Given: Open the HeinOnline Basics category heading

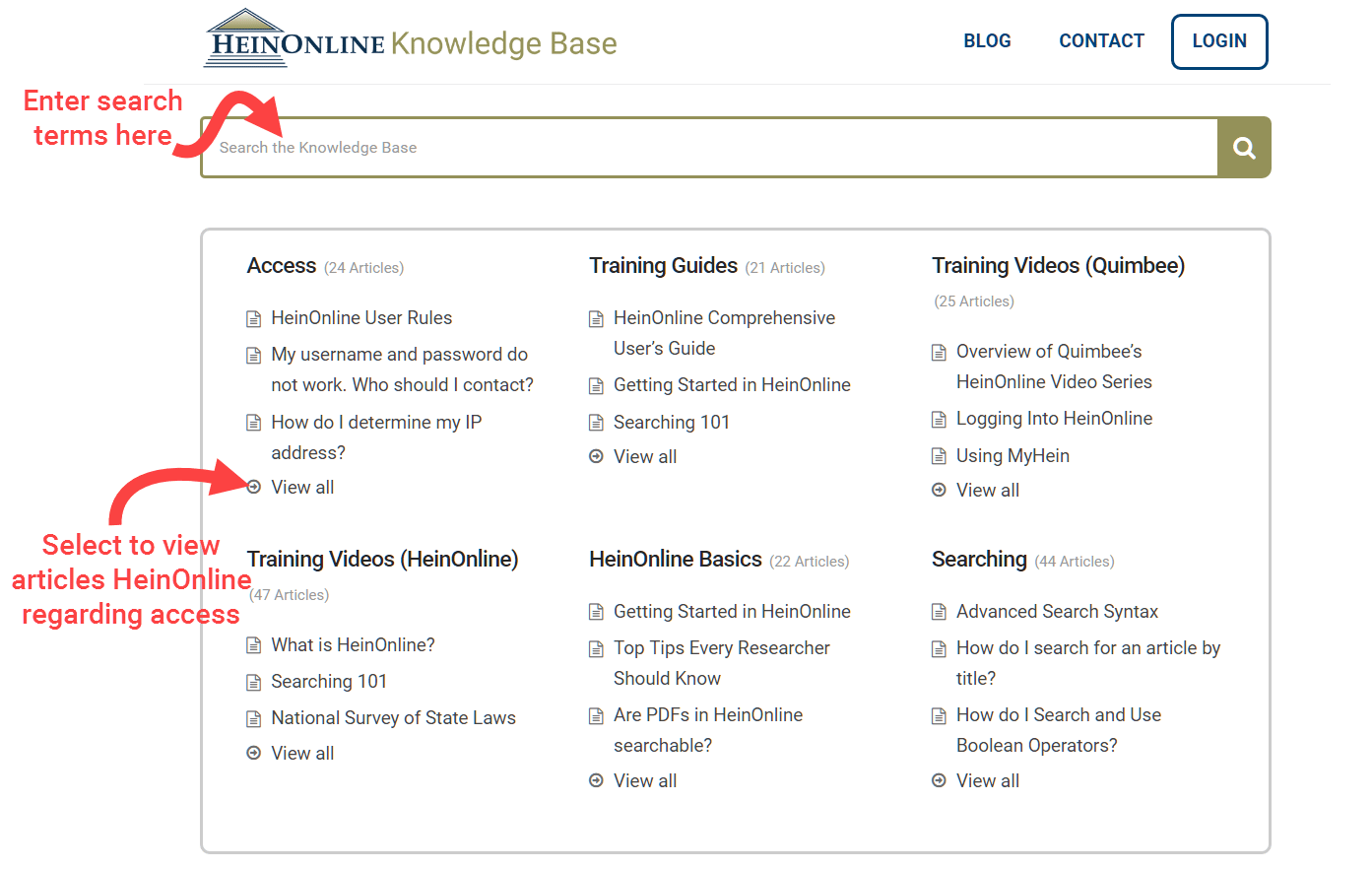Looking at the screenshot, I should point(676,560).
